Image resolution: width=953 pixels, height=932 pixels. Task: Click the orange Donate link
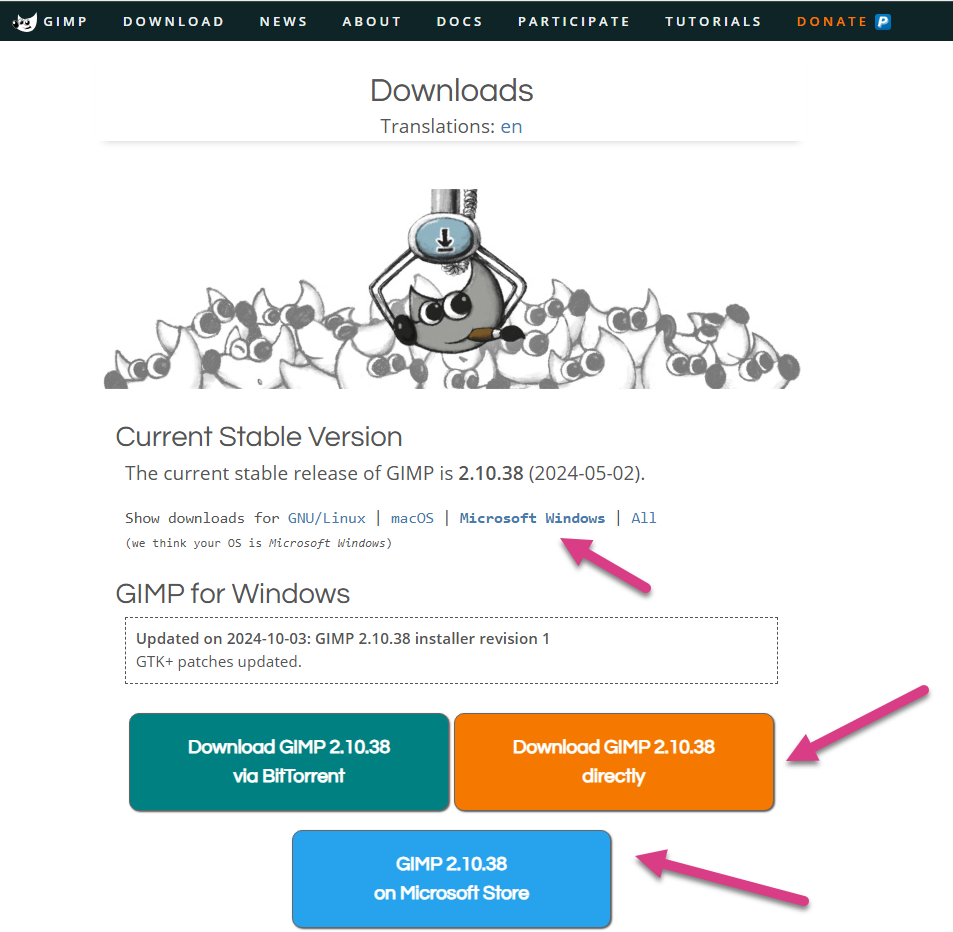[832, 22]
